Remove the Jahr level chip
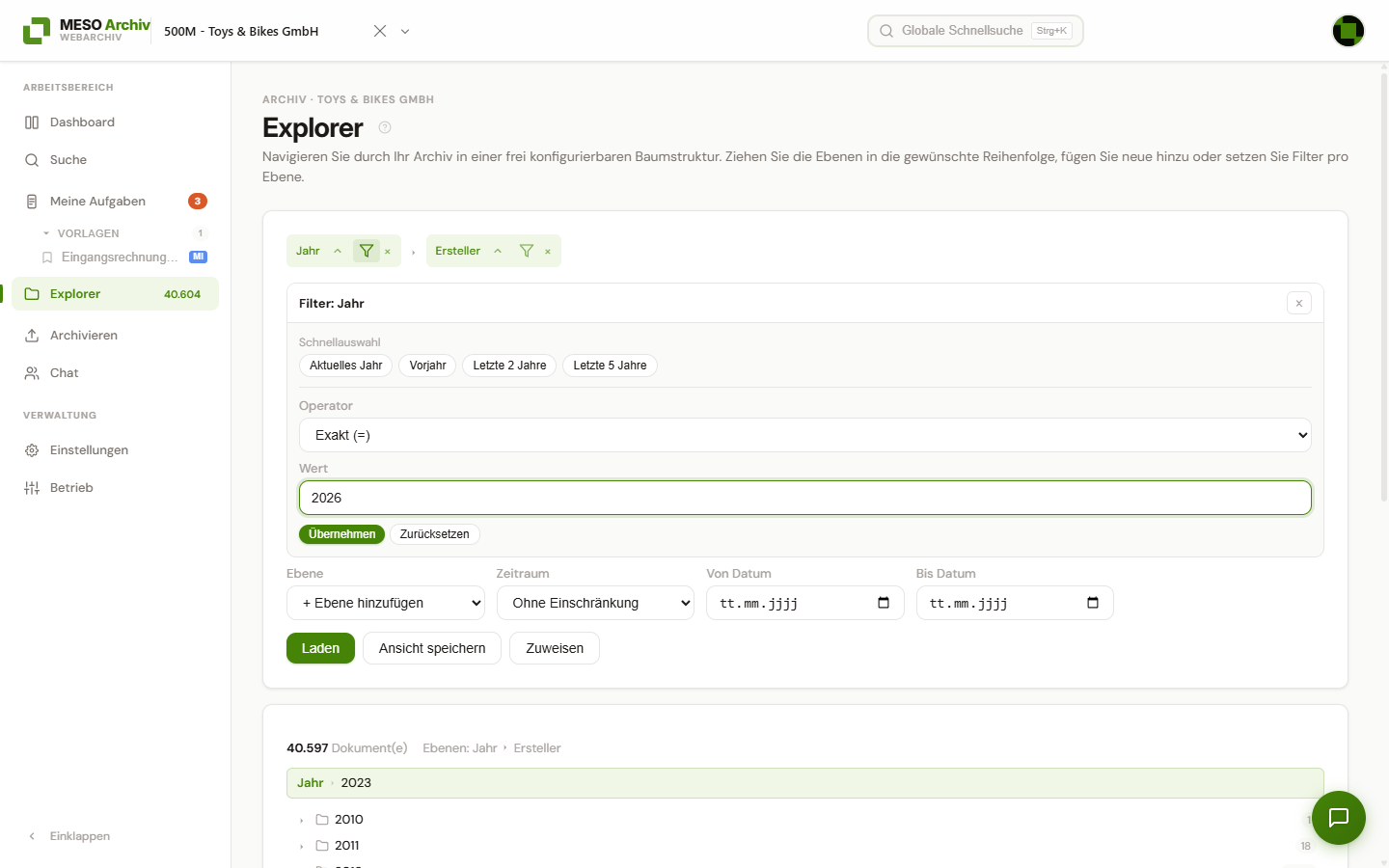The image size is (1389, 868). (x=388, y=252)
